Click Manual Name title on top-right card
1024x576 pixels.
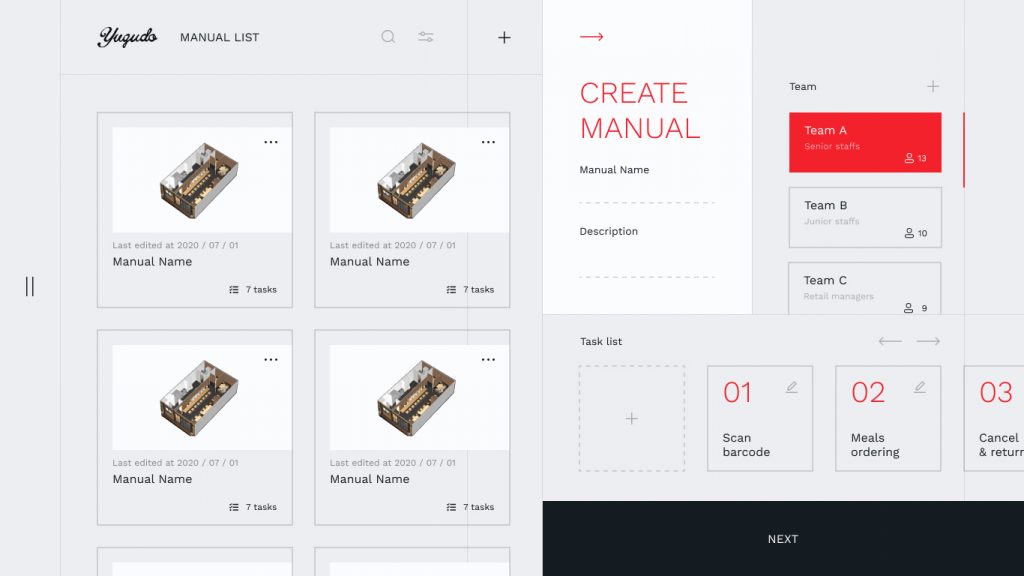click(370, 261)
